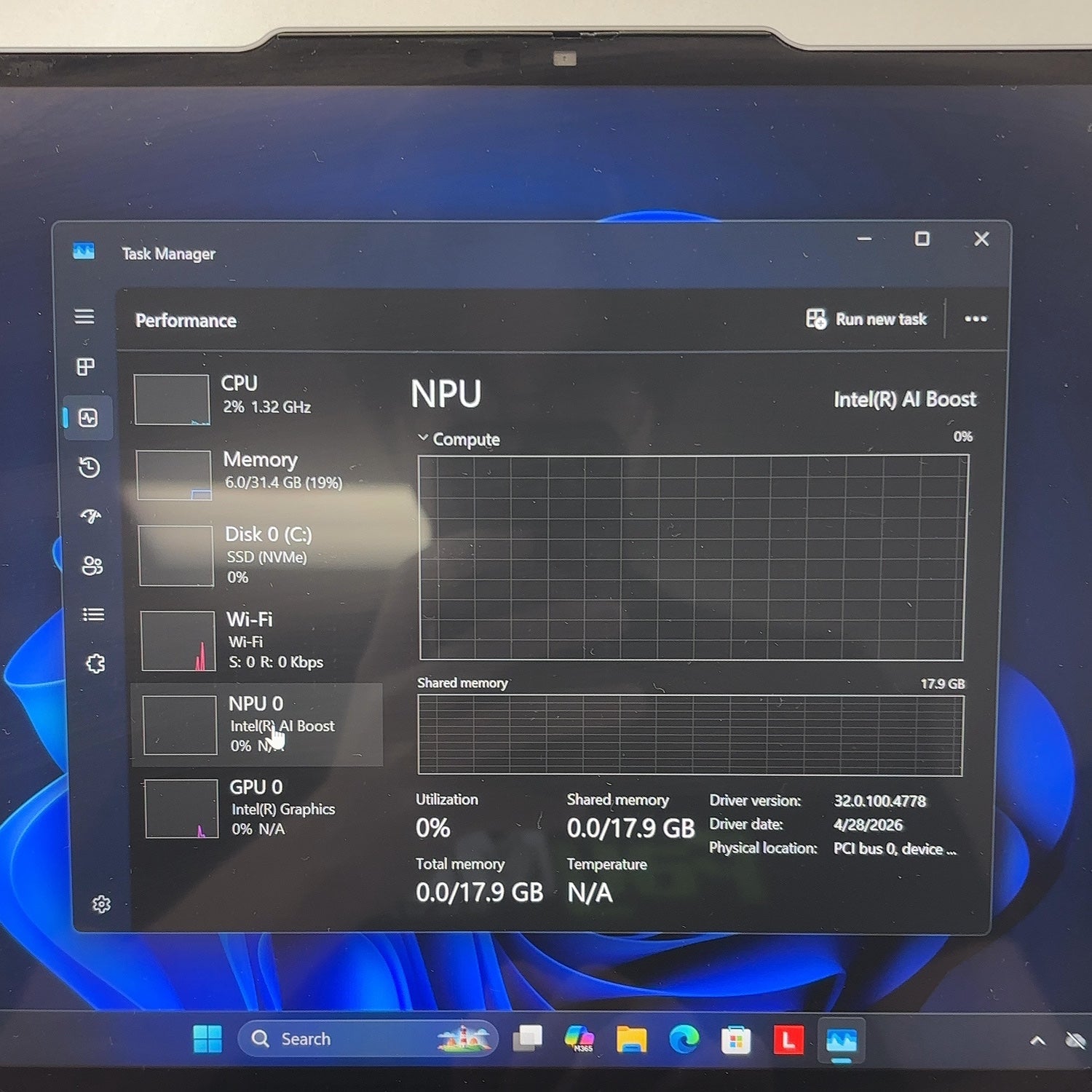Open the Services page puzzle icon

point(95,663)
